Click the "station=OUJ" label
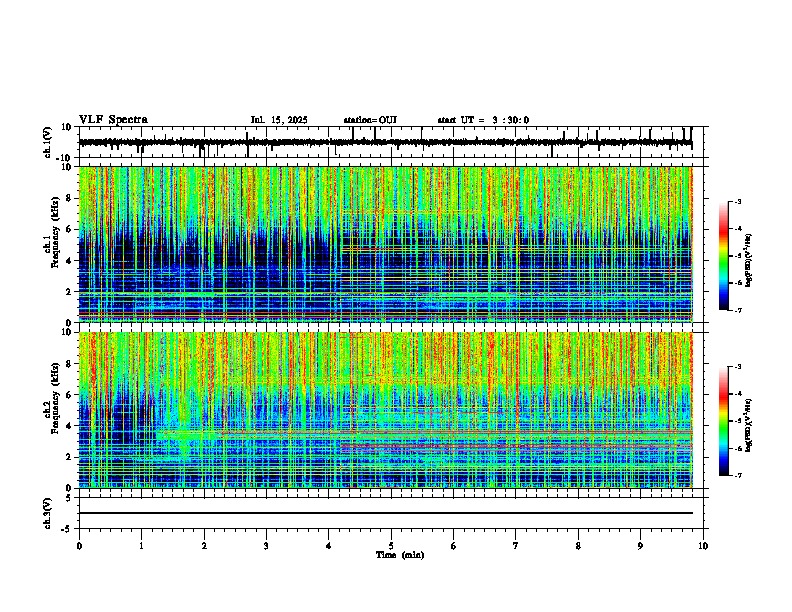The image size is (792, 612). (370, 120)
